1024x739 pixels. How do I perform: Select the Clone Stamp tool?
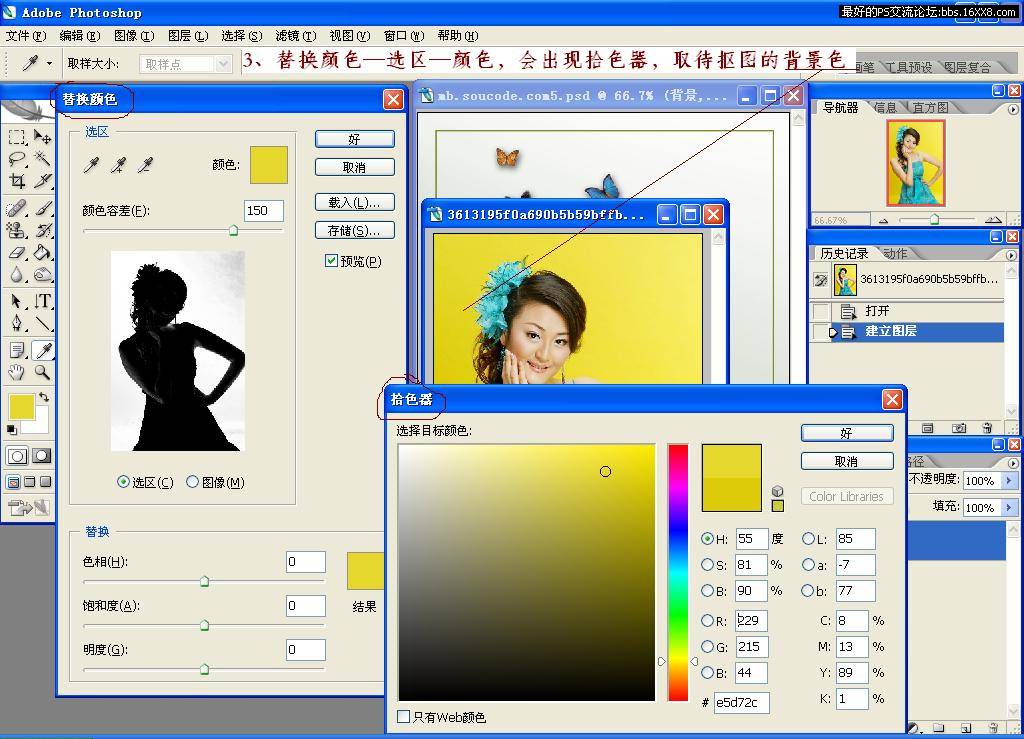(x=17, y=230)
